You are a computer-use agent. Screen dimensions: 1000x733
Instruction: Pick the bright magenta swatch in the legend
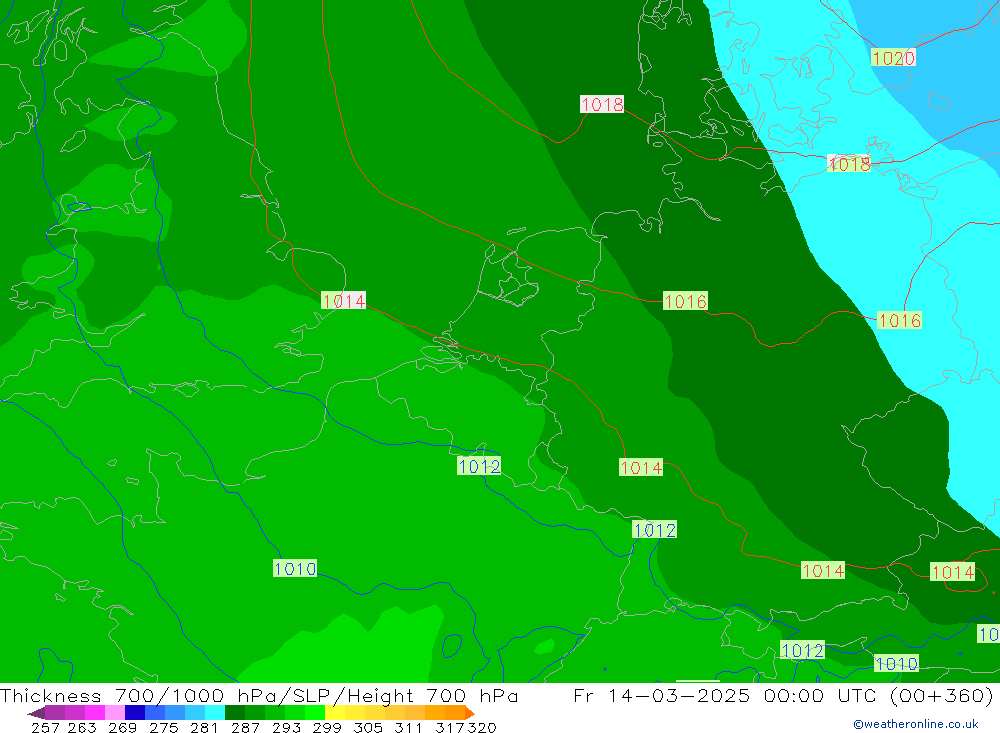pos(94,713)
